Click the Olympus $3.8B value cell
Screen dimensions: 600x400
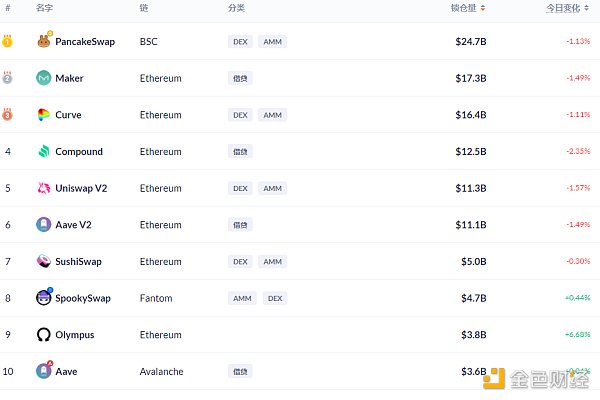pyautogui.click(x=474, y=335)
